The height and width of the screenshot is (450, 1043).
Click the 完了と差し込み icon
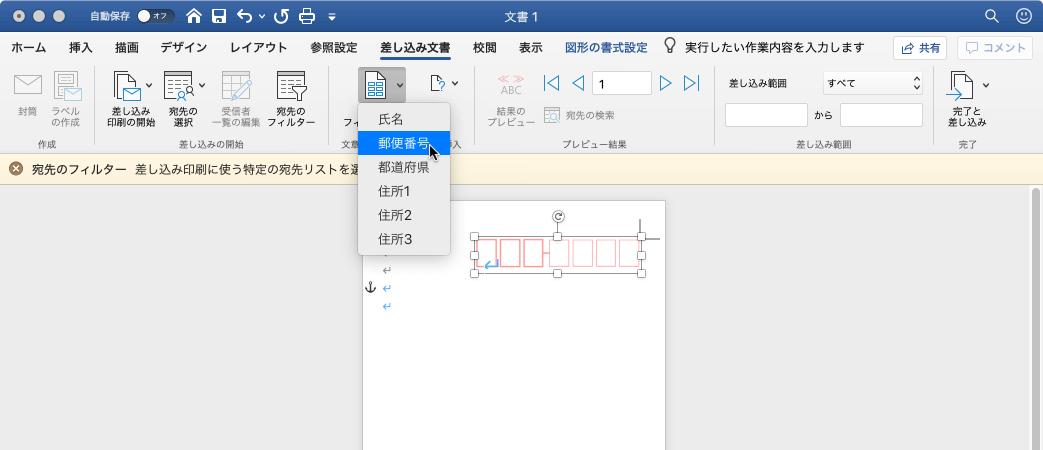coord(961,86)
